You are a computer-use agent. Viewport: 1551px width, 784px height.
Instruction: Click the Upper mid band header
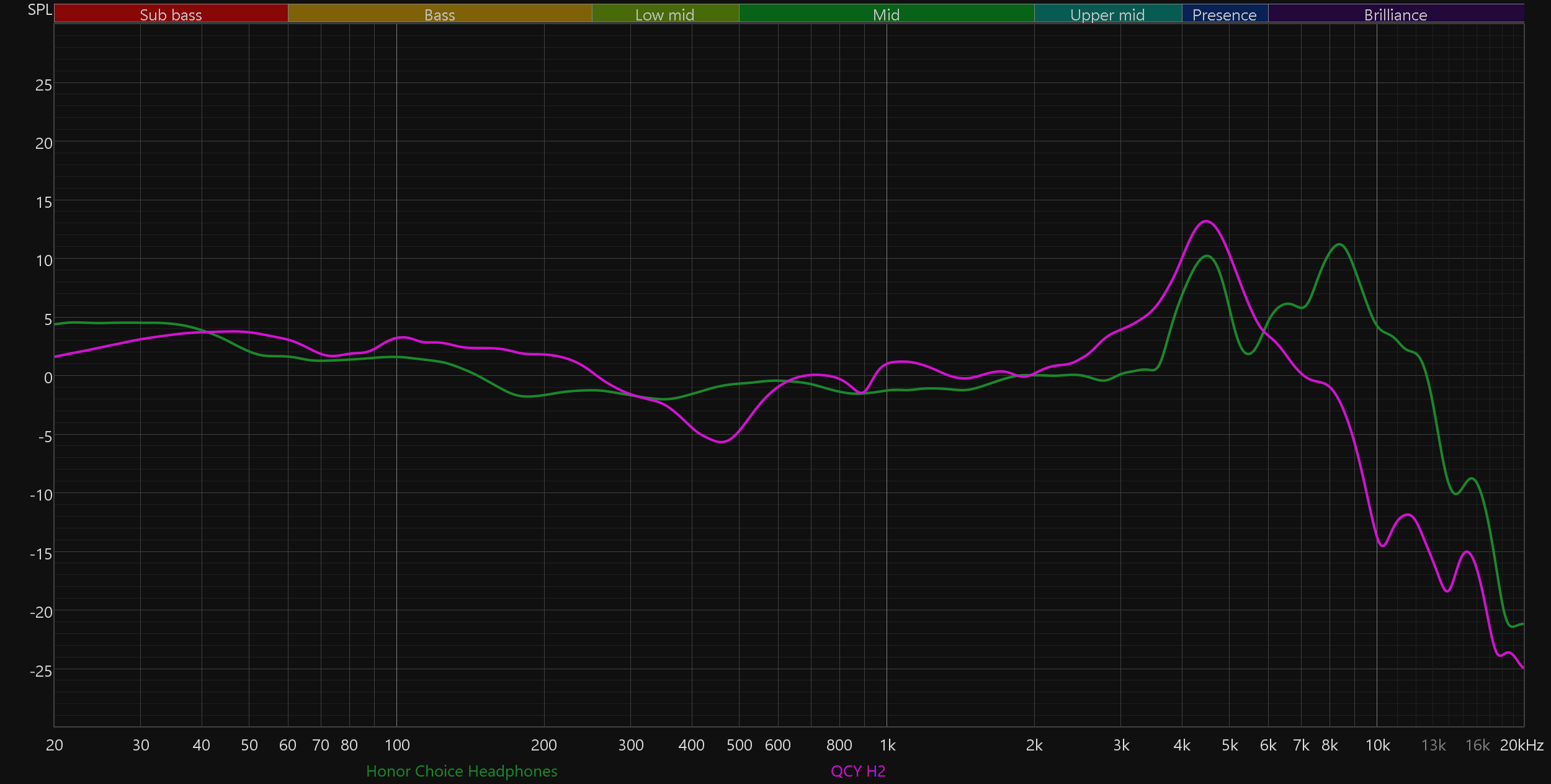(1107, 14)
